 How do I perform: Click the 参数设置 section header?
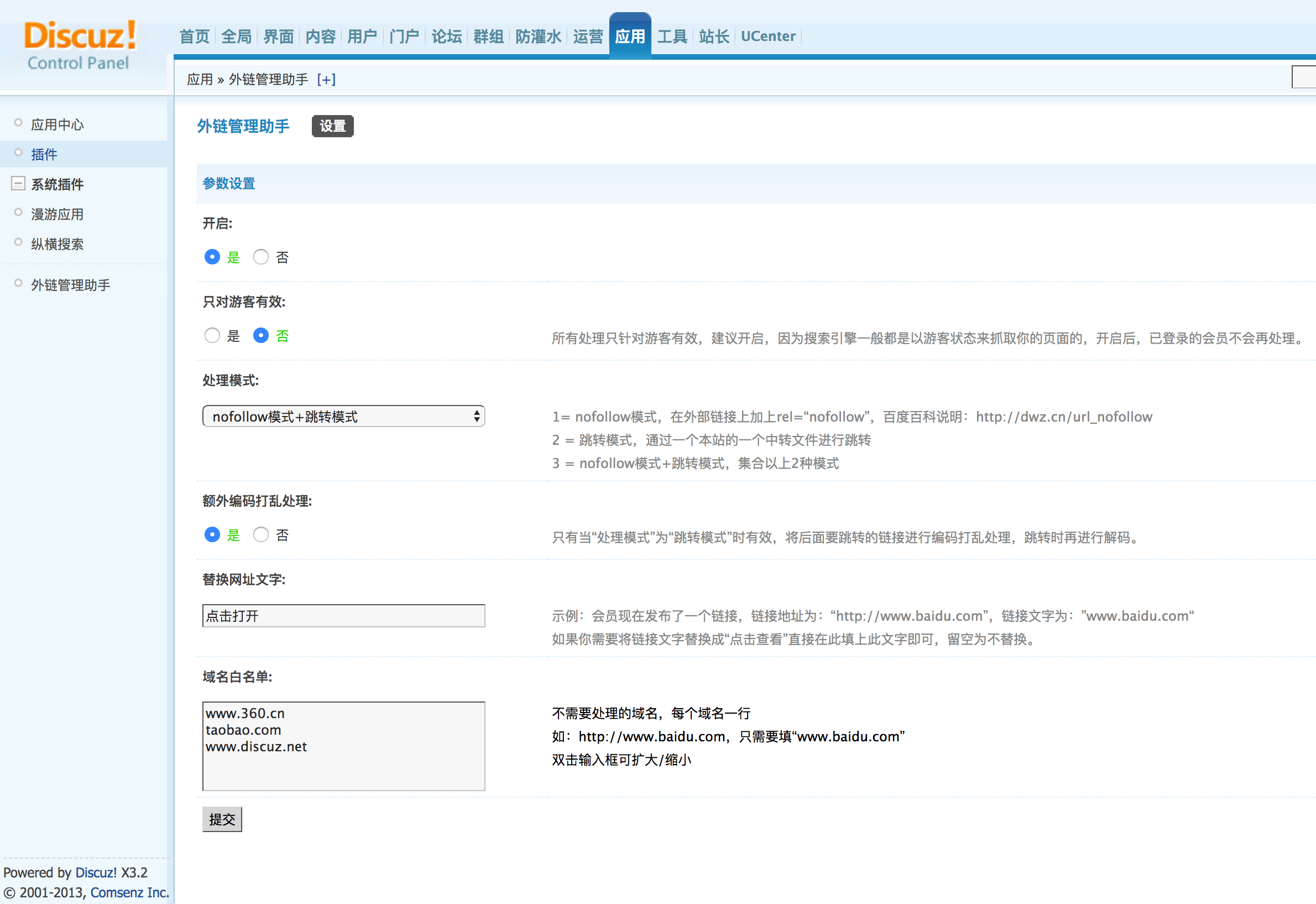pos(229,184)
